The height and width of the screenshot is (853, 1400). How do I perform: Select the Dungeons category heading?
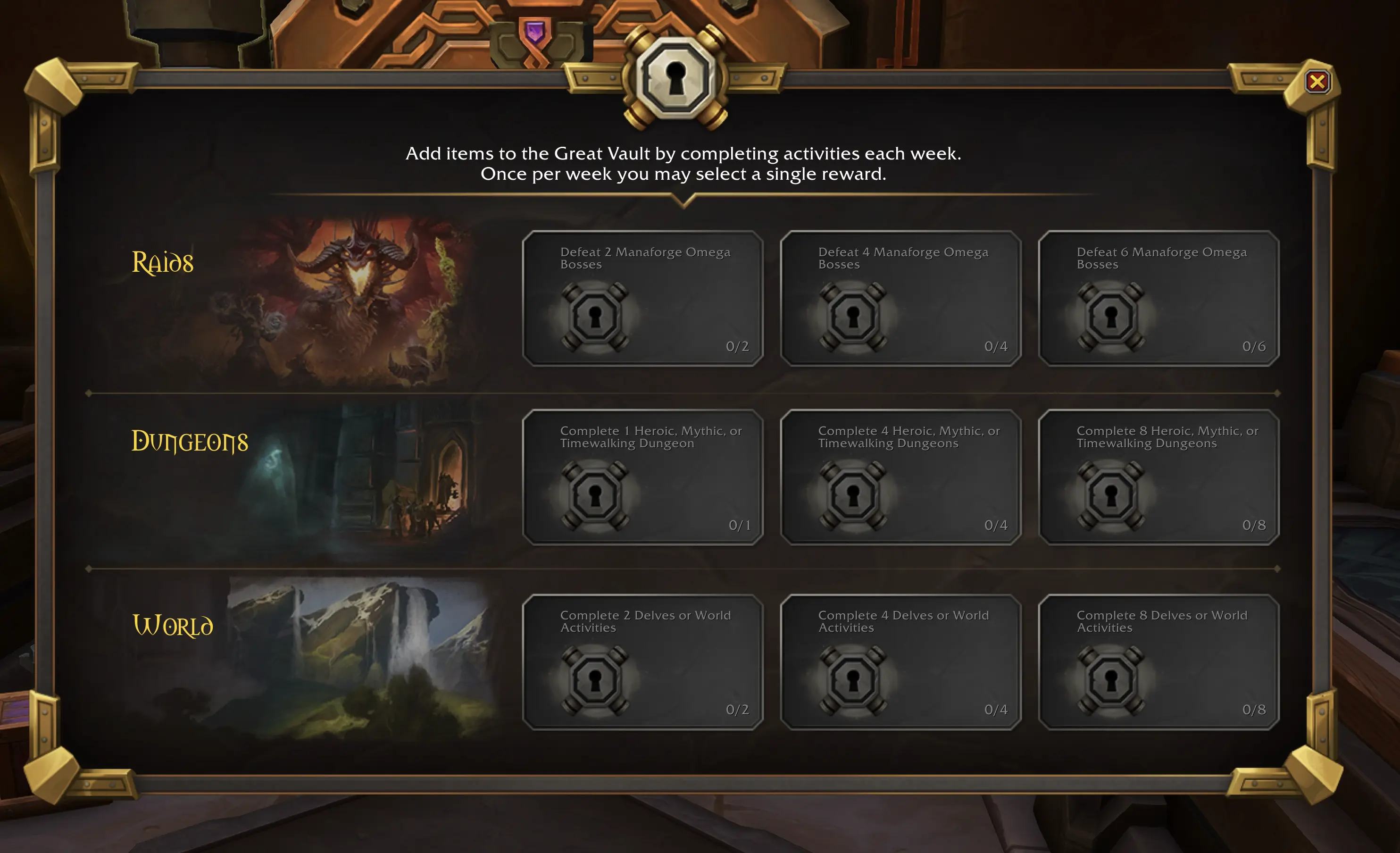click(x=190, y=442)
